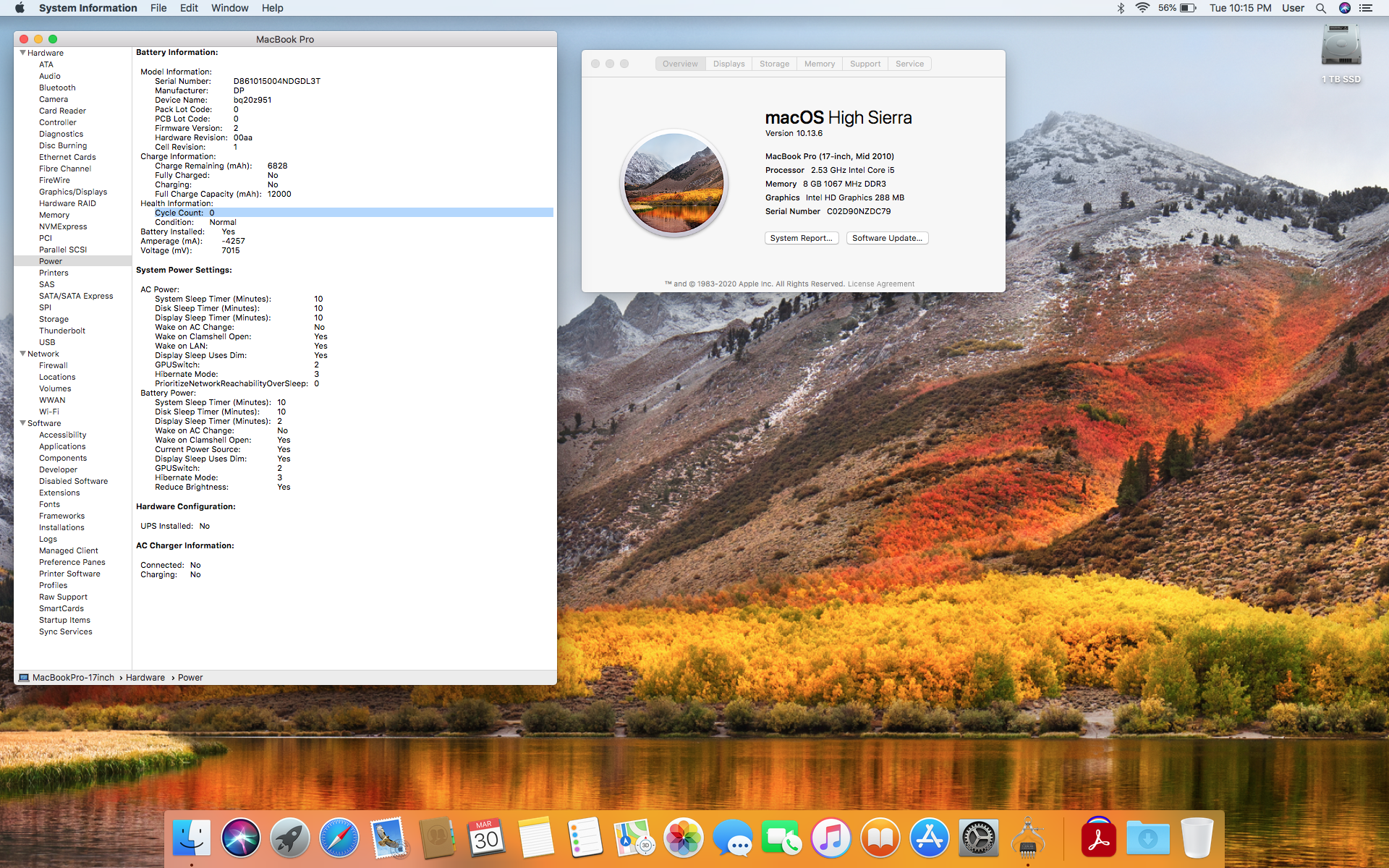Open Photos pinwheel icon in Dock
The height and width of the screenshot is (868, 1389).
(x=684, y=838)
